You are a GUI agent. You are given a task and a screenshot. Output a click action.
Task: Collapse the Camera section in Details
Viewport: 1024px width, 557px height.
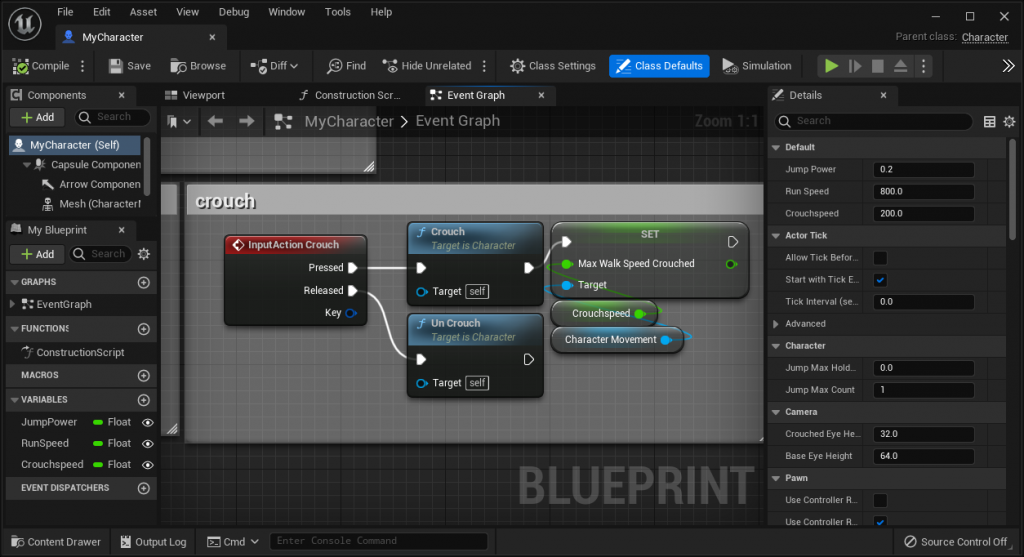776,412
